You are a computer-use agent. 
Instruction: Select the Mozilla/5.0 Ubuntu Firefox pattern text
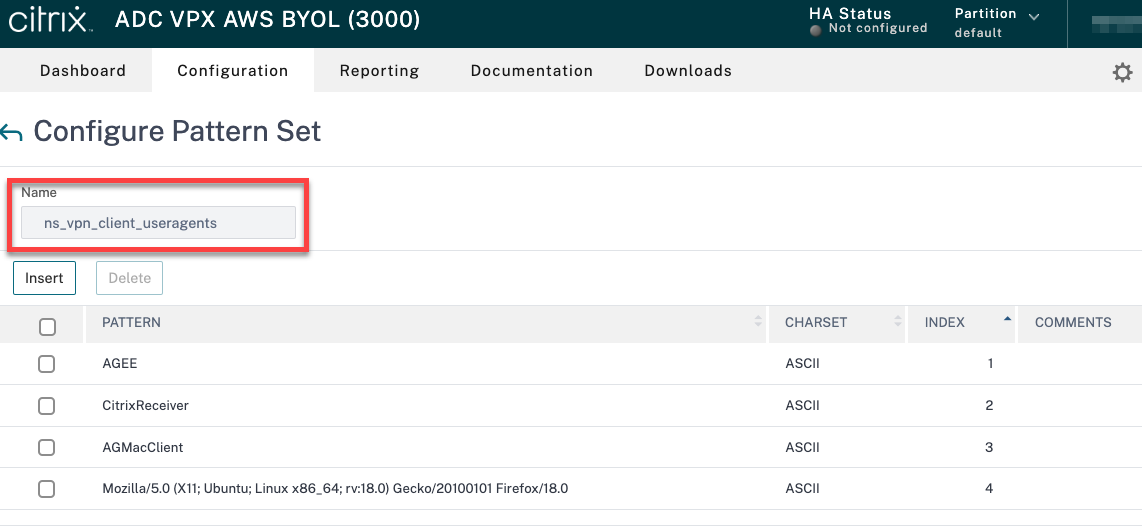coord(335,489)
